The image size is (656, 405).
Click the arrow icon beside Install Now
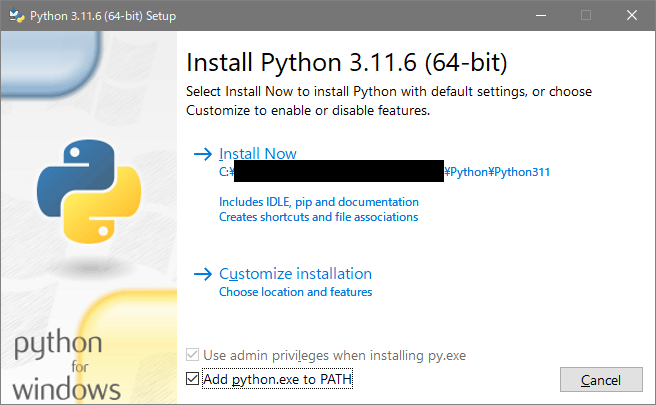(203, 154)
